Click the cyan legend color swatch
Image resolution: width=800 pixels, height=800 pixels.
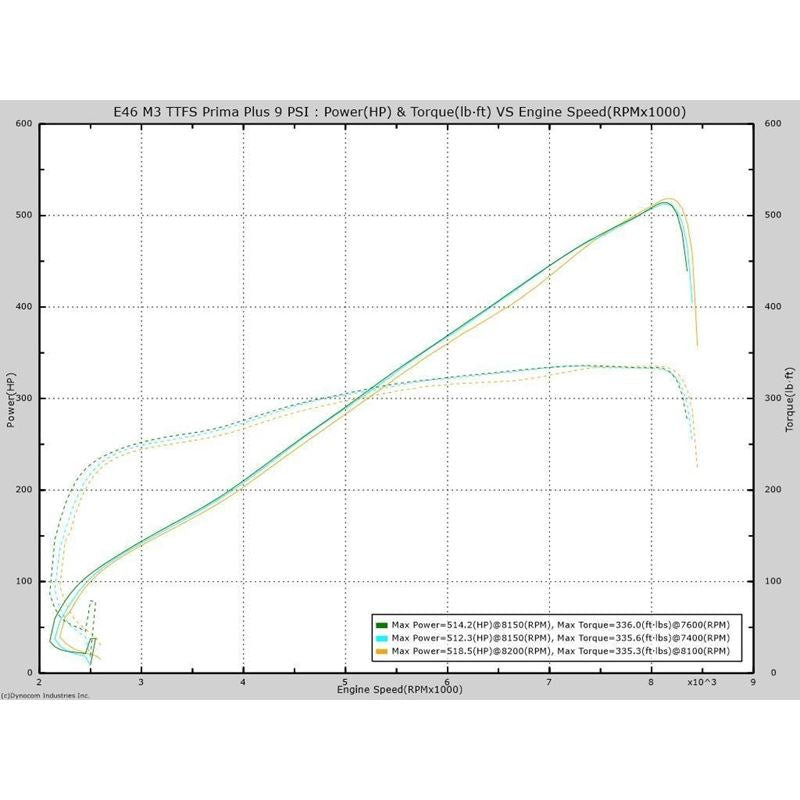(381, 638)
